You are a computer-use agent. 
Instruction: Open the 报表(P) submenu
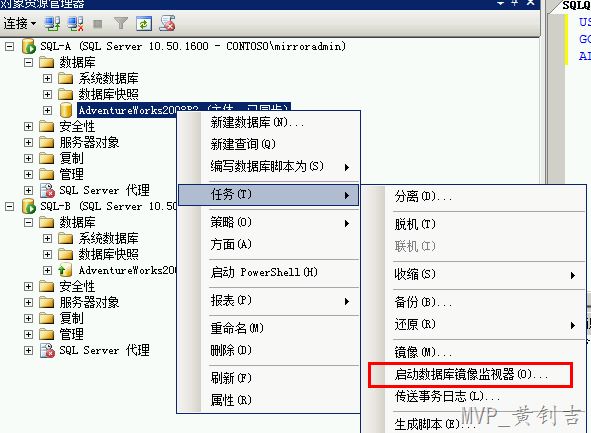(268, 301)
